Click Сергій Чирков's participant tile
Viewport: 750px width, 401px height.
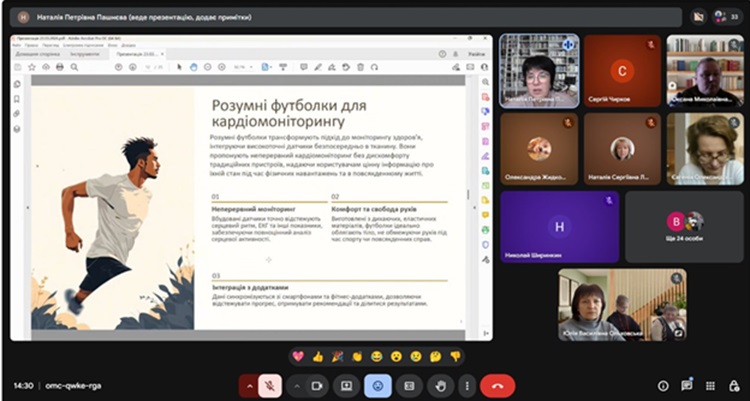click(x=621, y=71)
